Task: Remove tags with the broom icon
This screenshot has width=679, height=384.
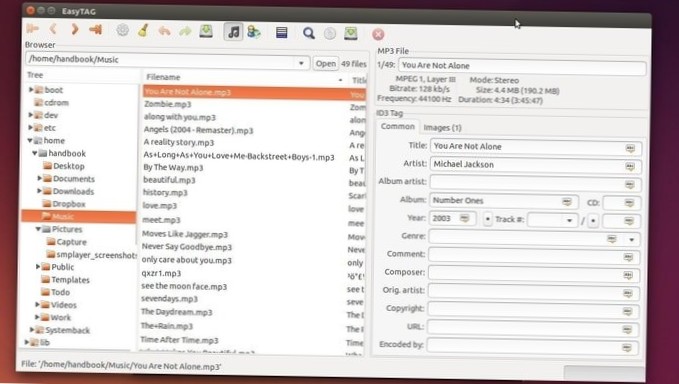Action: pyautogui.click(x=143, y=30)
